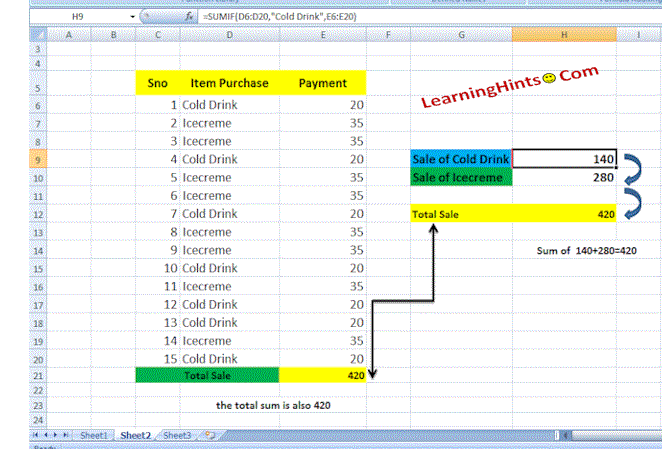Select highlighted row 9 header

38,159
